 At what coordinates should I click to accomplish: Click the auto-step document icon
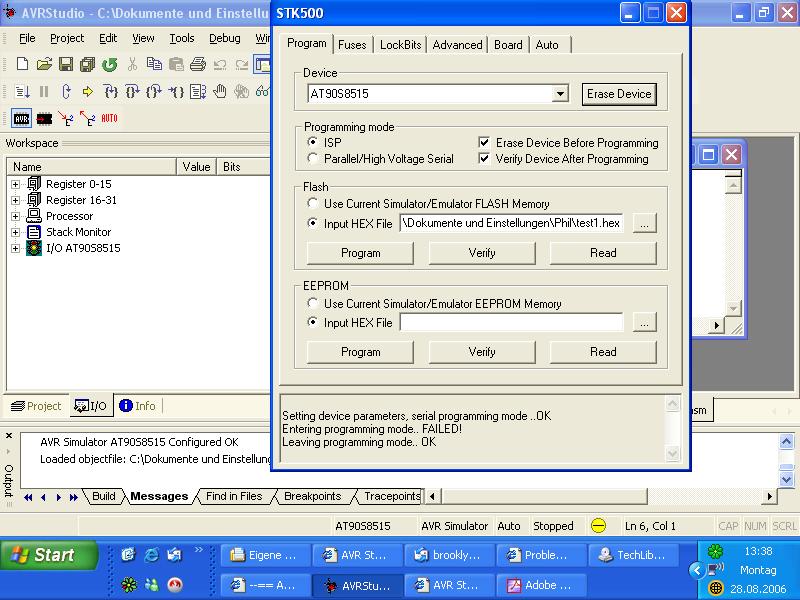tap(198, 92)
